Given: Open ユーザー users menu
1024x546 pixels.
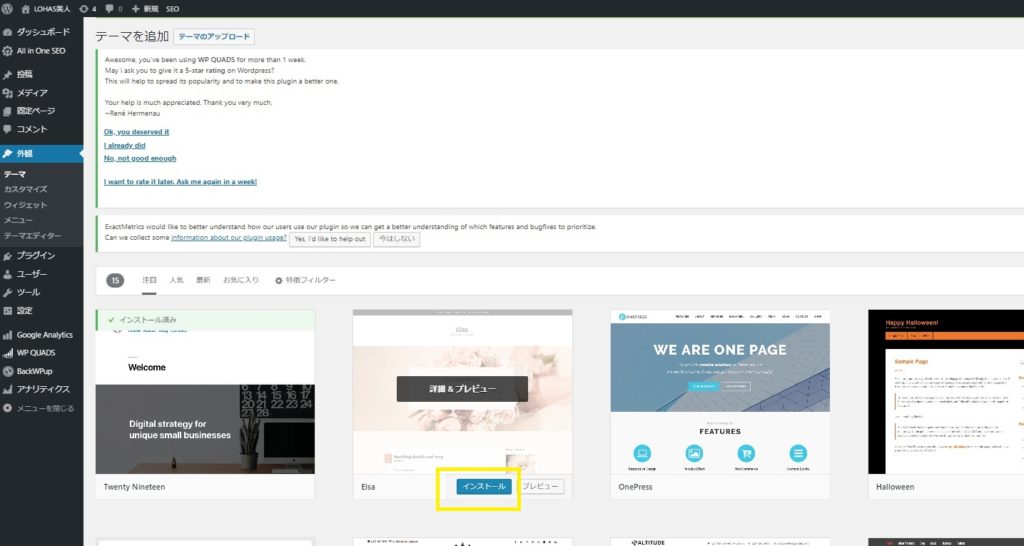Looking at the screenshot, I should point(41,274).
